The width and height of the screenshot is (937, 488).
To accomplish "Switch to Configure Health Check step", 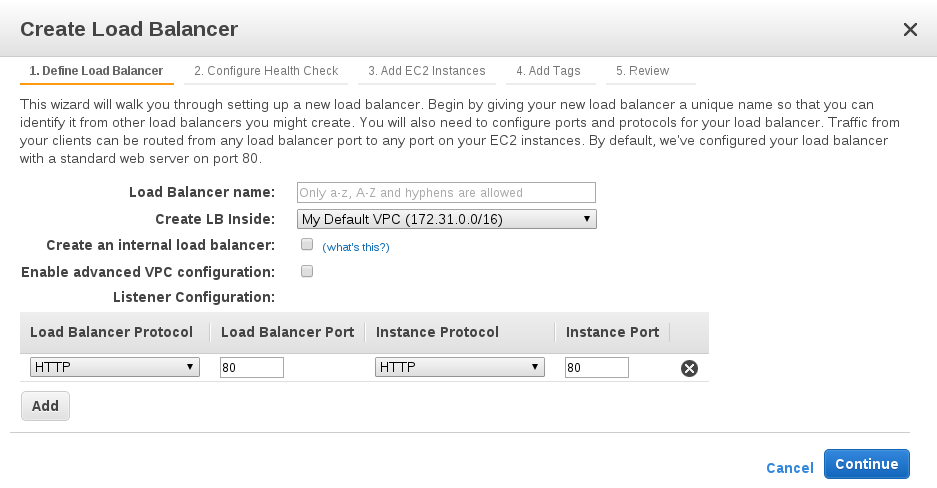I will (x=266, y=71).
